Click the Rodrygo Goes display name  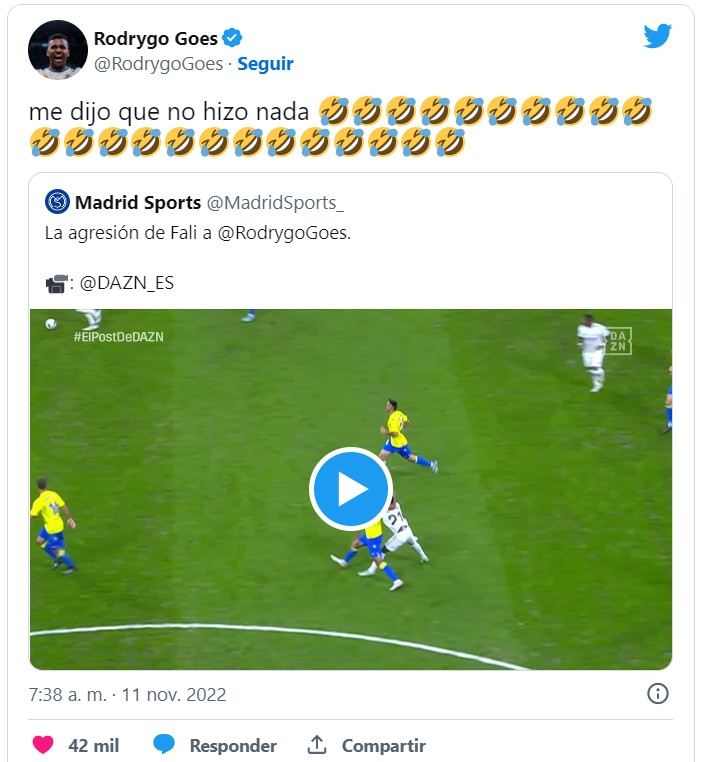pos(155,39)
